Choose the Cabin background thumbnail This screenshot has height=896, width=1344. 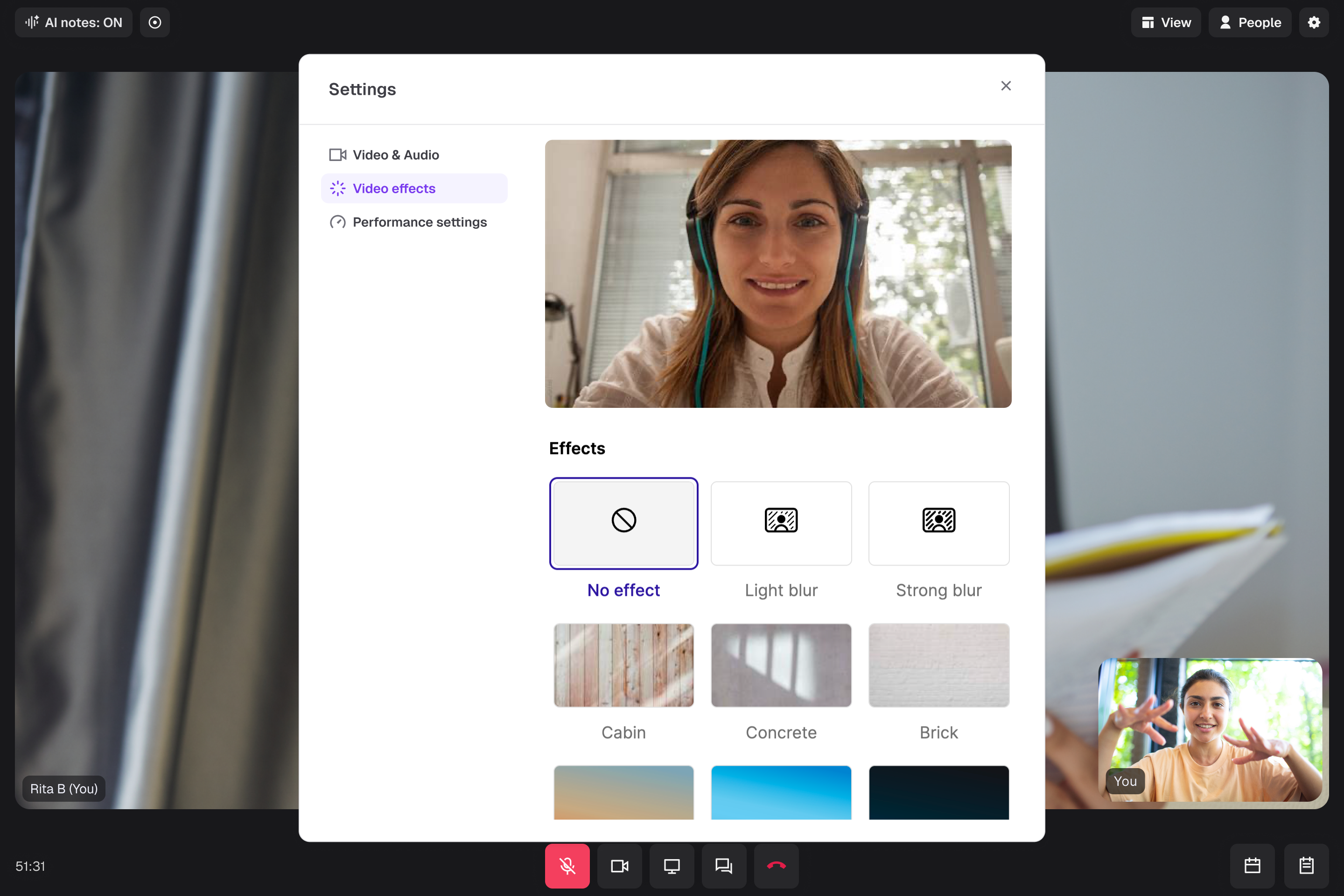point(623,665)
